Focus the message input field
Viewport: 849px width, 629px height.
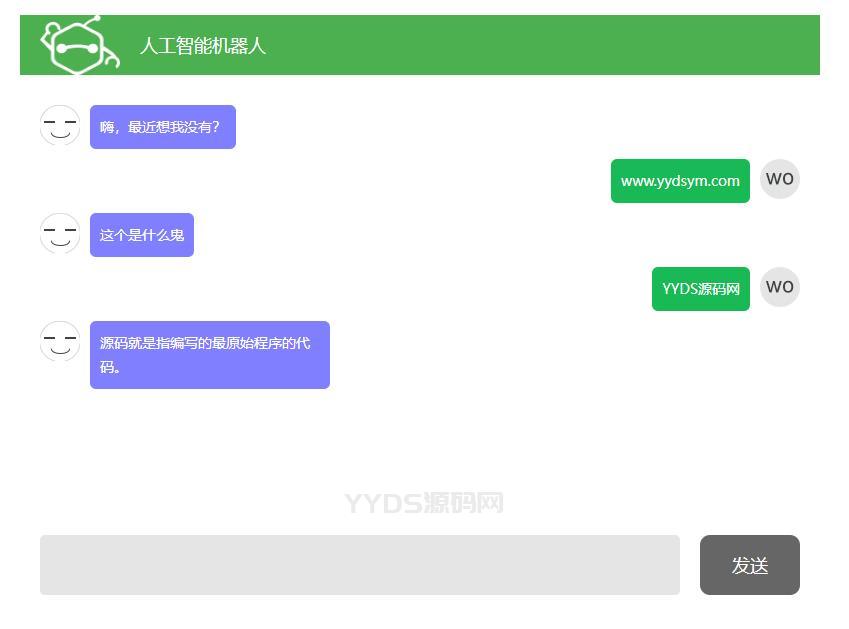click(x=360, y=565)
